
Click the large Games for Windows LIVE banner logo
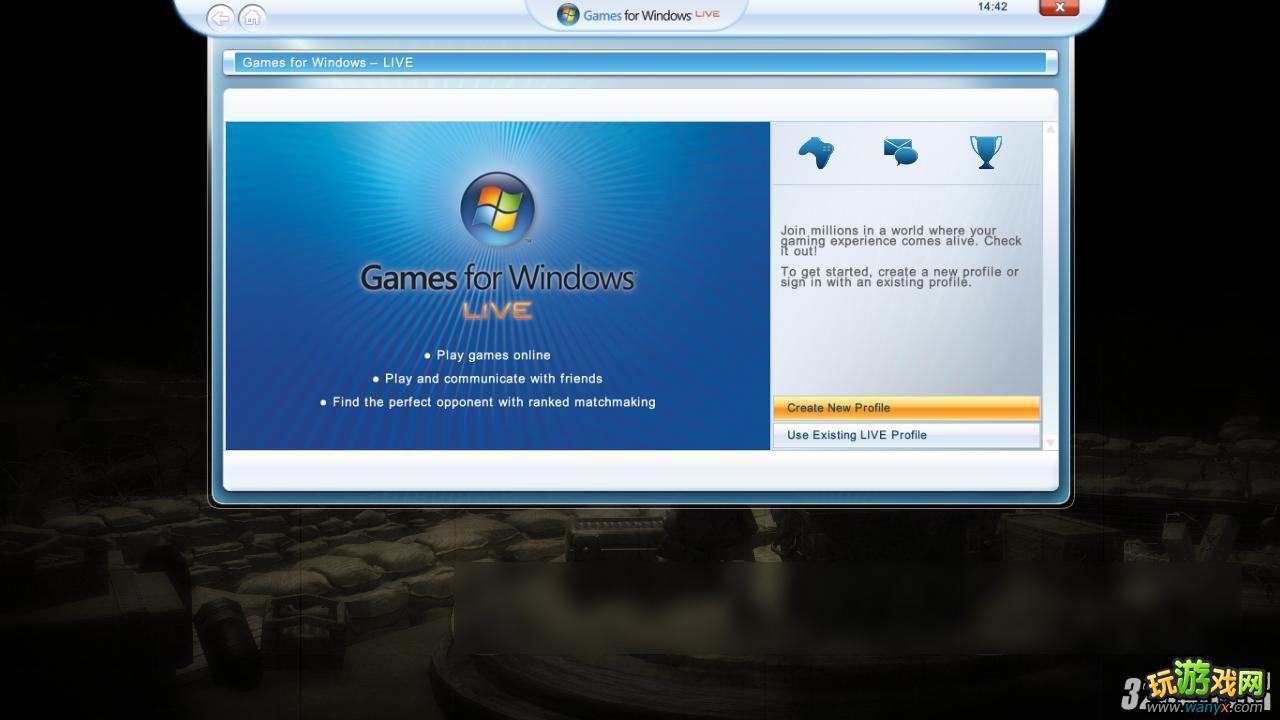(497, 247)
